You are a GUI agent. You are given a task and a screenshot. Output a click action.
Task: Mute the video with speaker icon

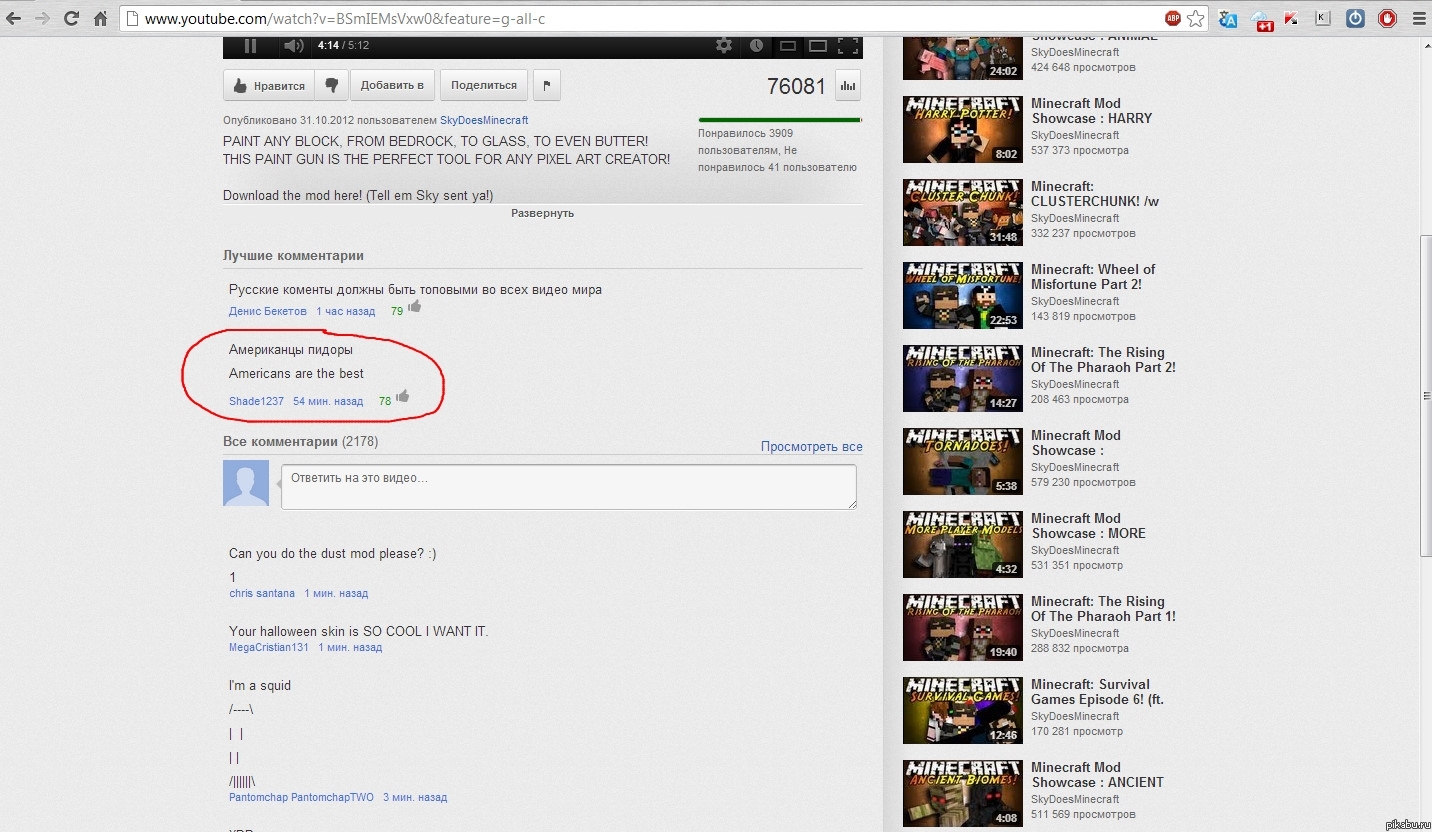tap(293, 45)
